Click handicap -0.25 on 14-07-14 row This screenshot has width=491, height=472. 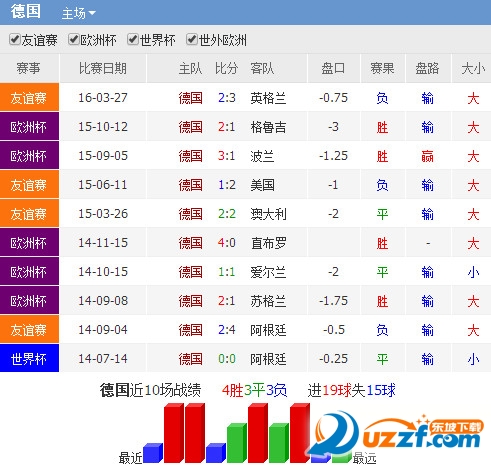333,359
